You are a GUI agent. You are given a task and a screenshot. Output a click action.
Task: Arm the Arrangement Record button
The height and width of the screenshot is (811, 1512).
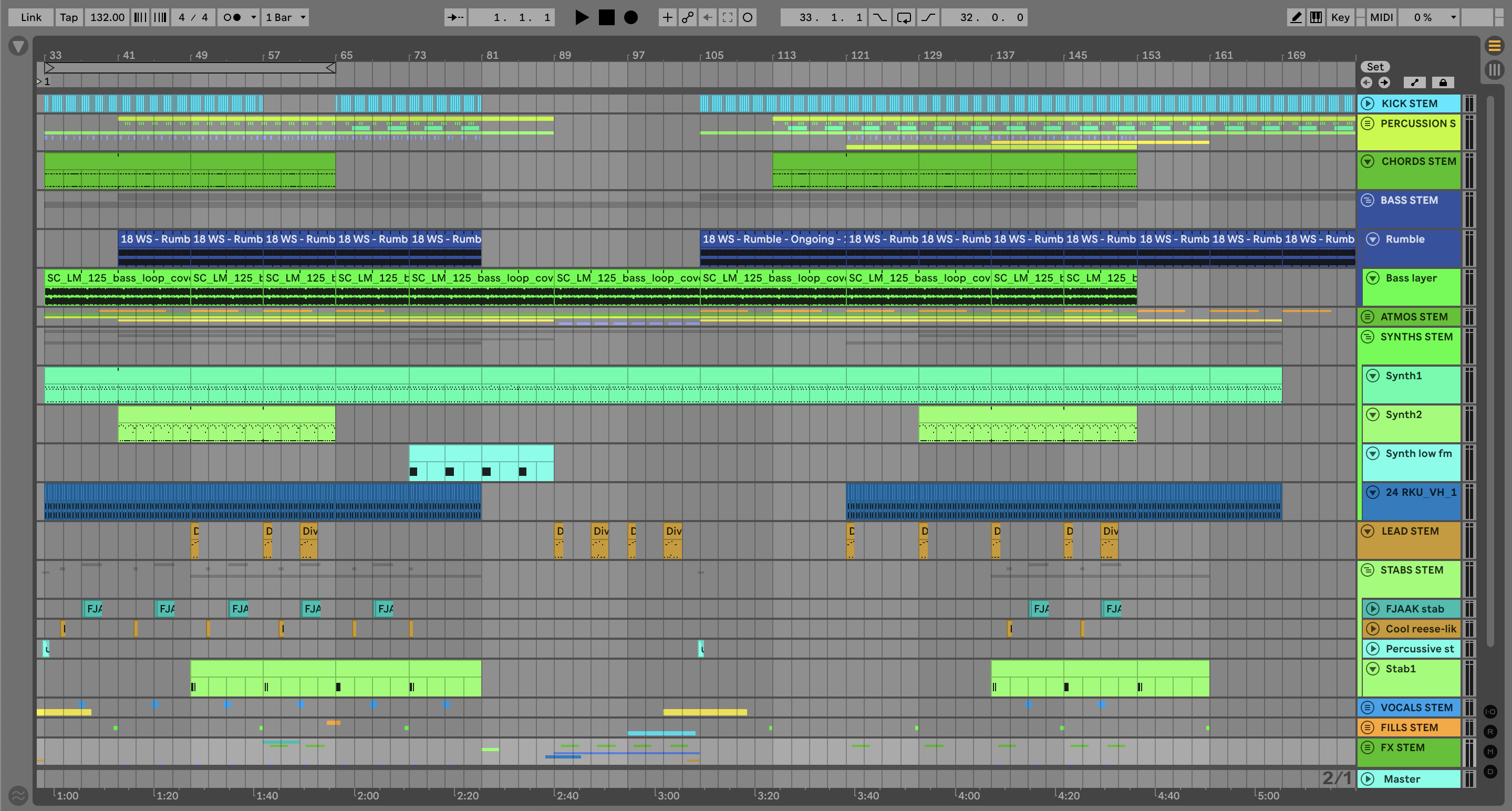click(x=631, y=17)
